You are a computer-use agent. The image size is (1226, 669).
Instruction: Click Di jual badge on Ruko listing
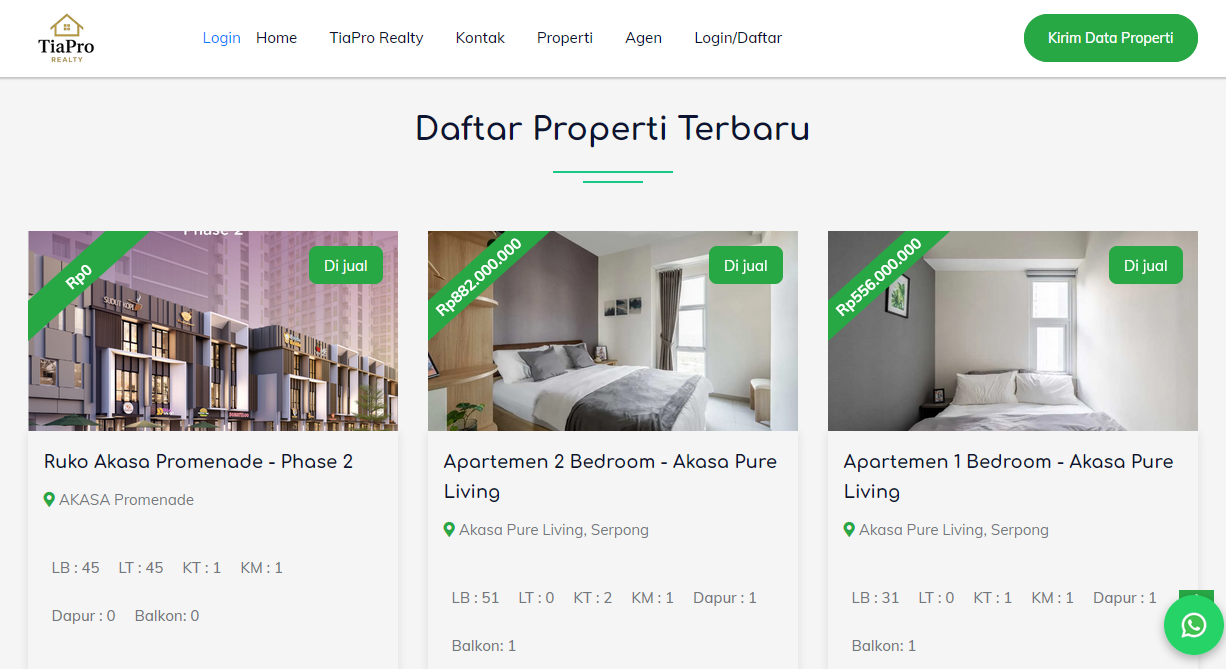346,265
